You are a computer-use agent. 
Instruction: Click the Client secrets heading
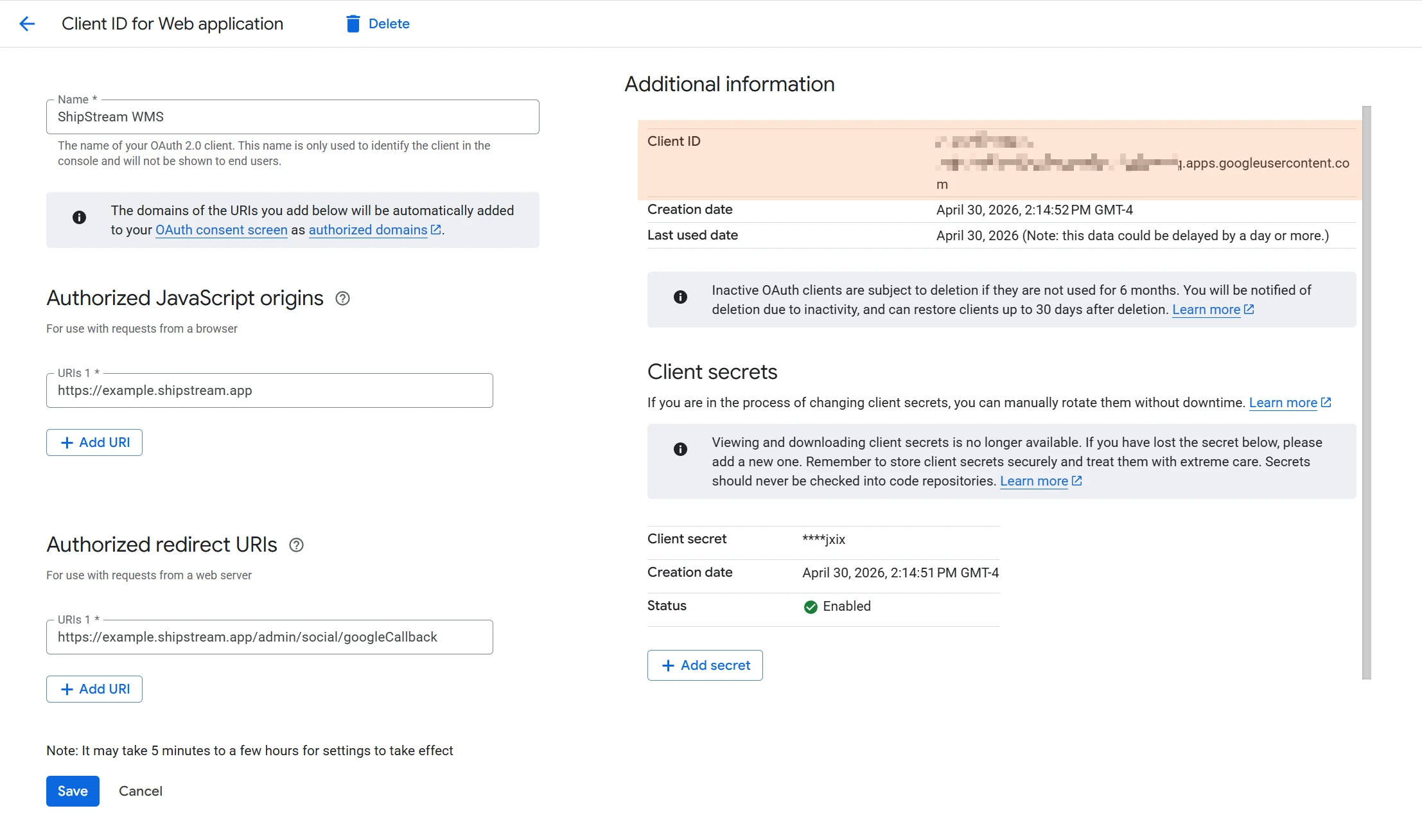[712, 372]
